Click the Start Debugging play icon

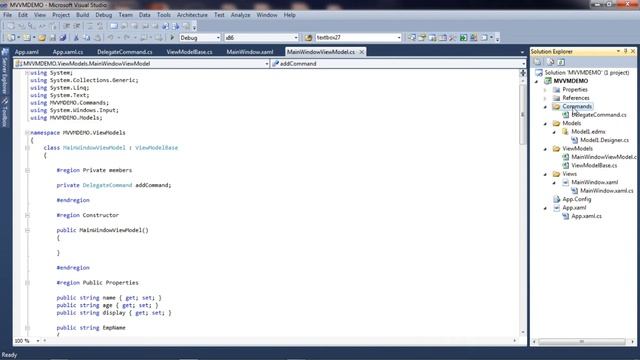click(x=172, y=38)
